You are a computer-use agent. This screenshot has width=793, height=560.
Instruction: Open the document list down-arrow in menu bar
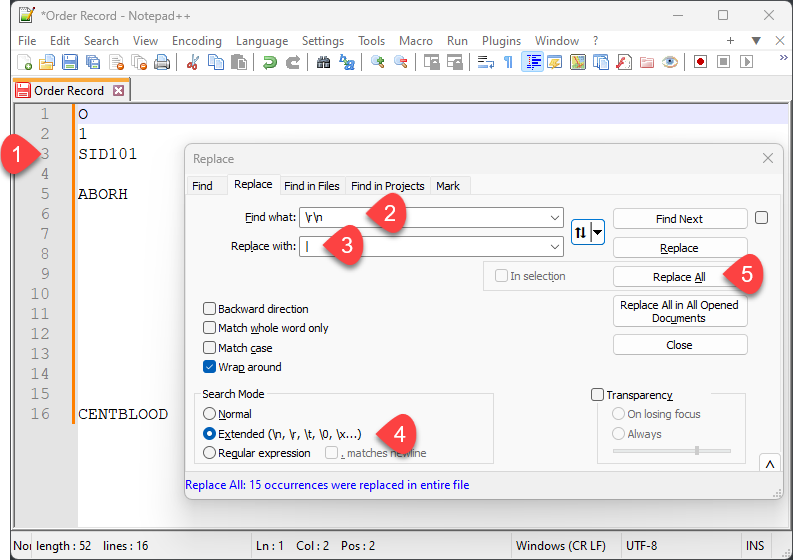click(756, 41)
